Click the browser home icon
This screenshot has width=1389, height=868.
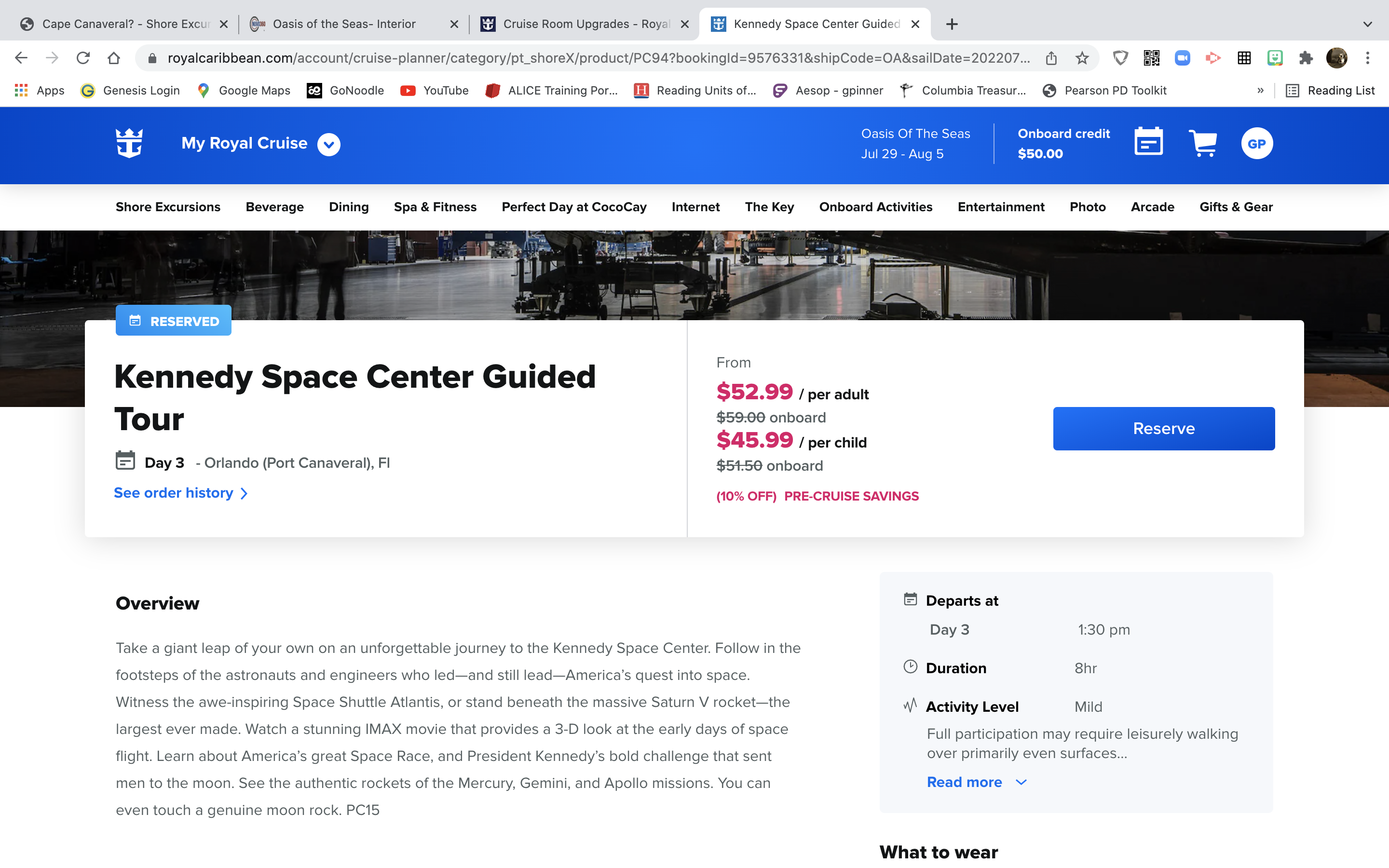114,58
